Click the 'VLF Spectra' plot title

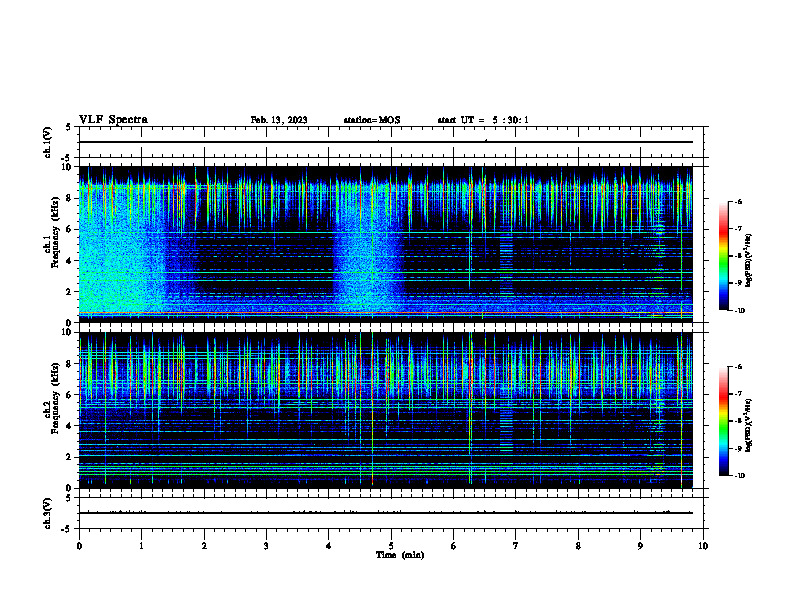click(113, 120)
